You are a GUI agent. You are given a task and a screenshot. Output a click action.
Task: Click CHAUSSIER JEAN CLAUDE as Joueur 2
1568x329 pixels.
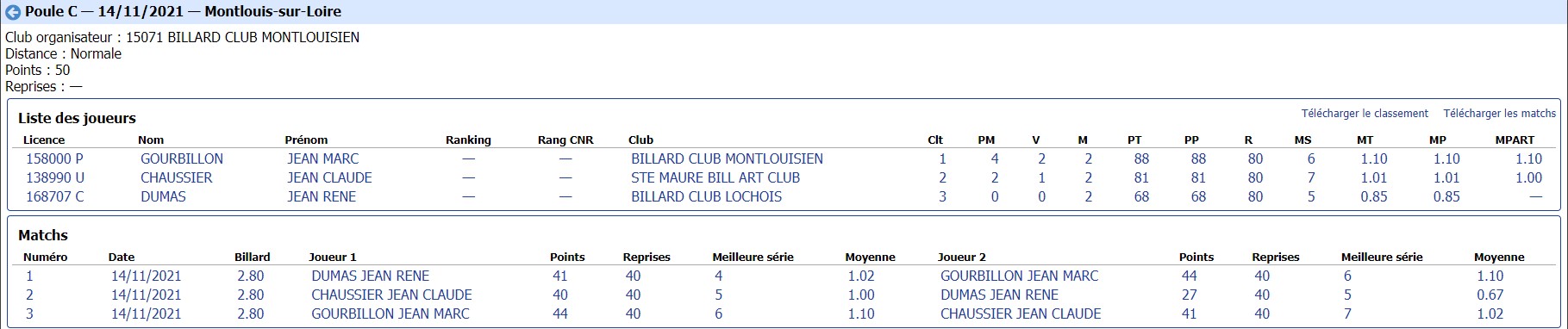pos(1021,313)
